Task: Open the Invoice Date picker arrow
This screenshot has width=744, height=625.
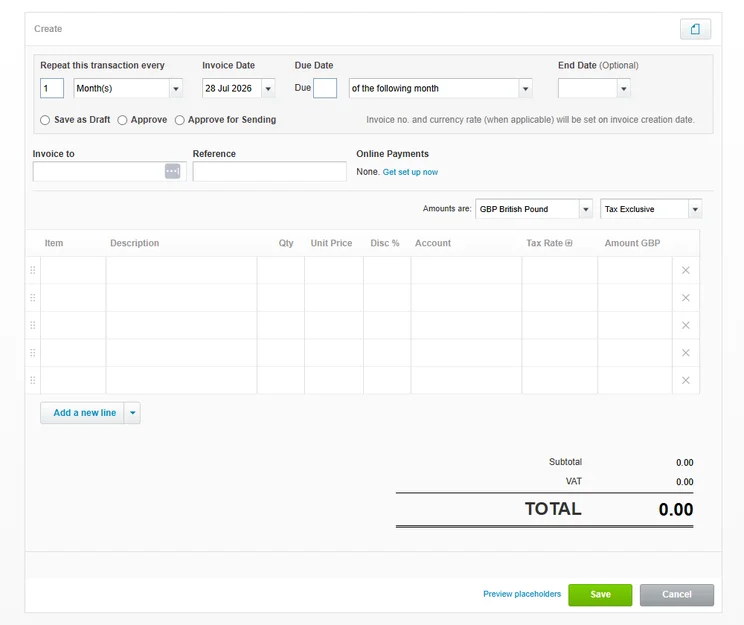Action: coord(268,88)
